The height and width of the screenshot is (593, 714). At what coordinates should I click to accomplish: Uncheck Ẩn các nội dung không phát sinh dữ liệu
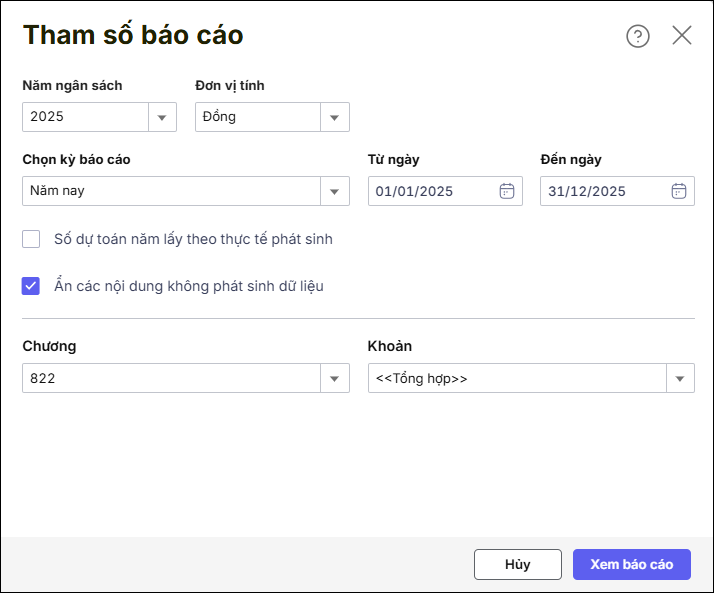click(31, 286)
